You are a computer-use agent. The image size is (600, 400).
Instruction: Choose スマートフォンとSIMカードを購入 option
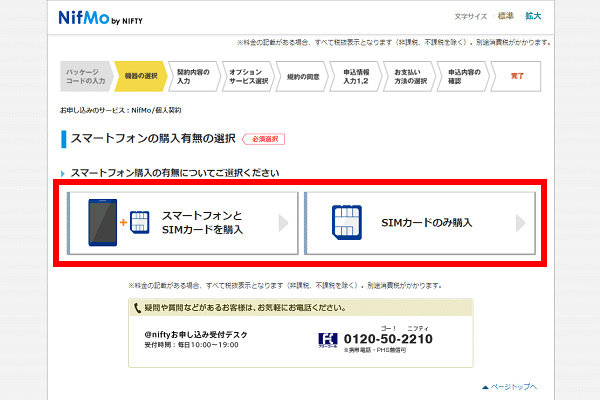[x=183, y=223]
